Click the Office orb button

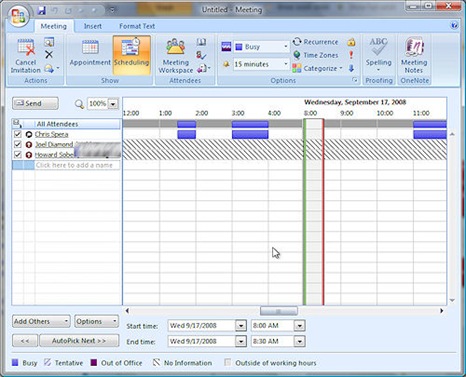point(18,15)
